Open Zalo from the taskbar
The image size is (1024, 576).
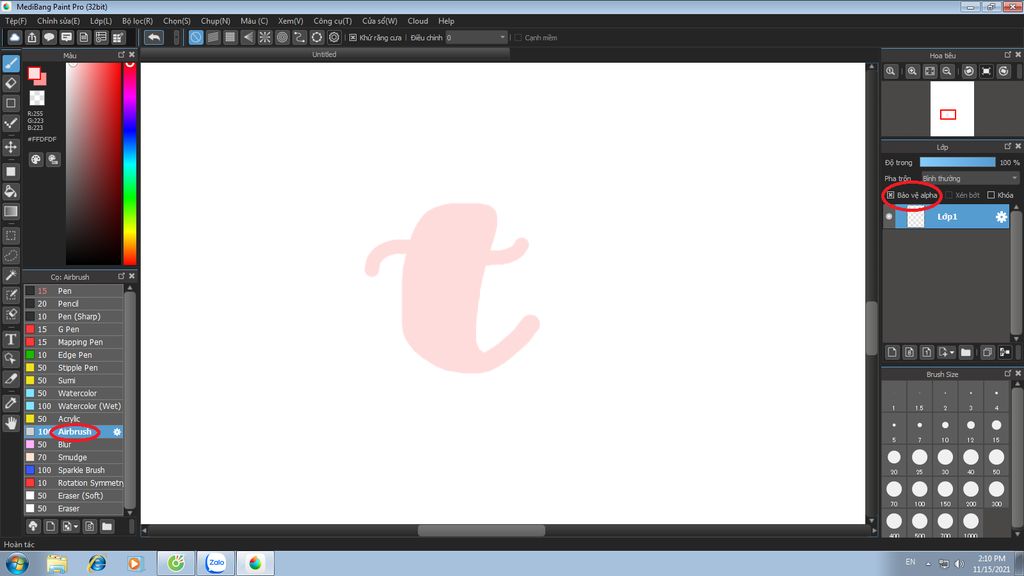[216, 563]
